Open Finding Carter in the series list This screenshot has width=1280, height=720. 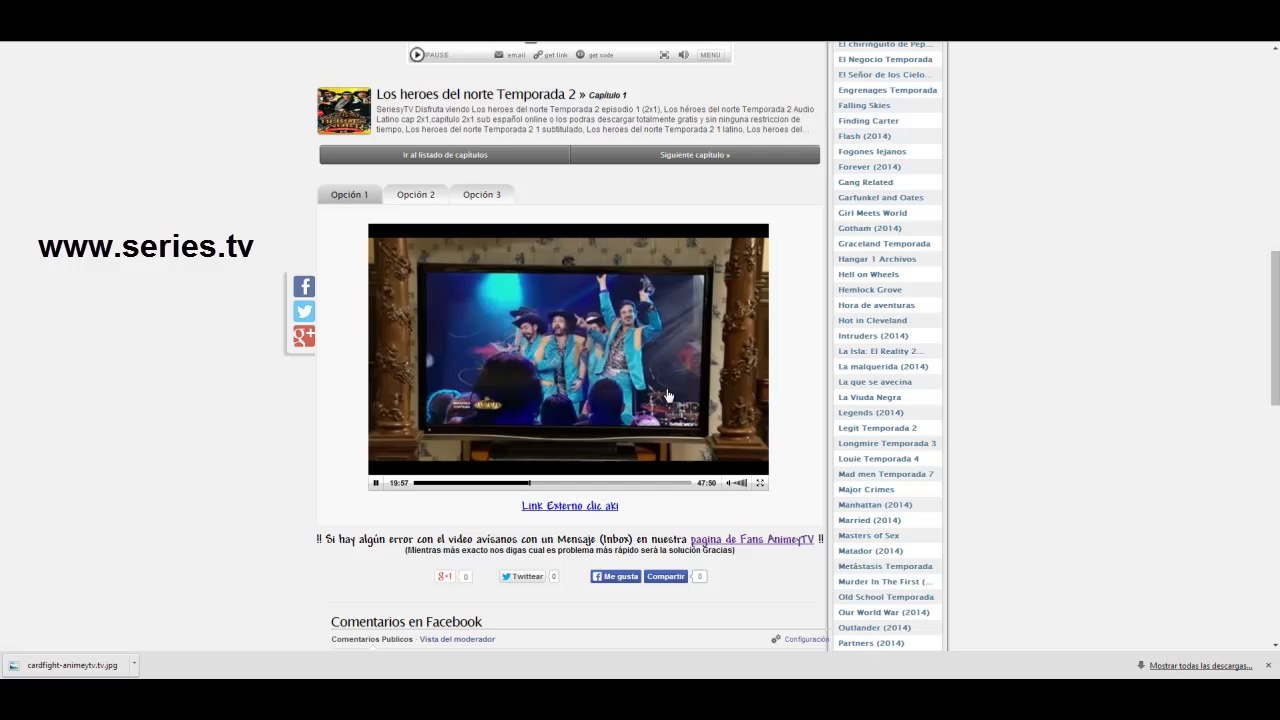pos(868,121)
